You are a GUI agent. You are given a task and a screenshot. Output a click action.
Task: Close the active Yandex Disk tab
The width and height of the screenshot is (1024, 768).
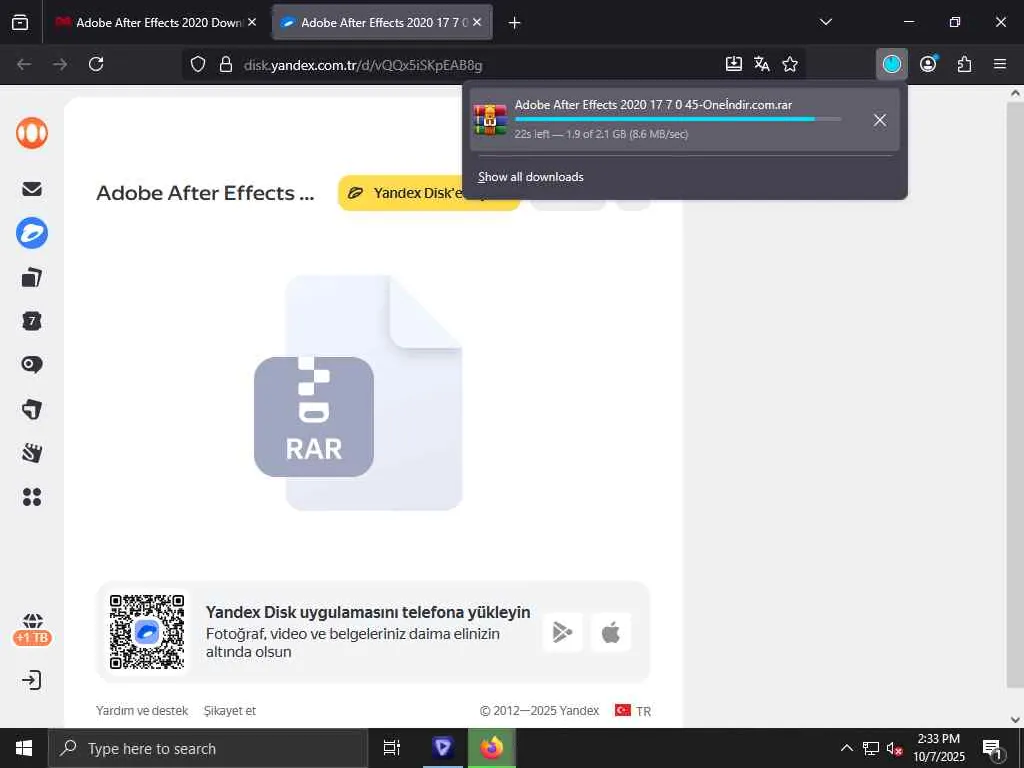477,22
